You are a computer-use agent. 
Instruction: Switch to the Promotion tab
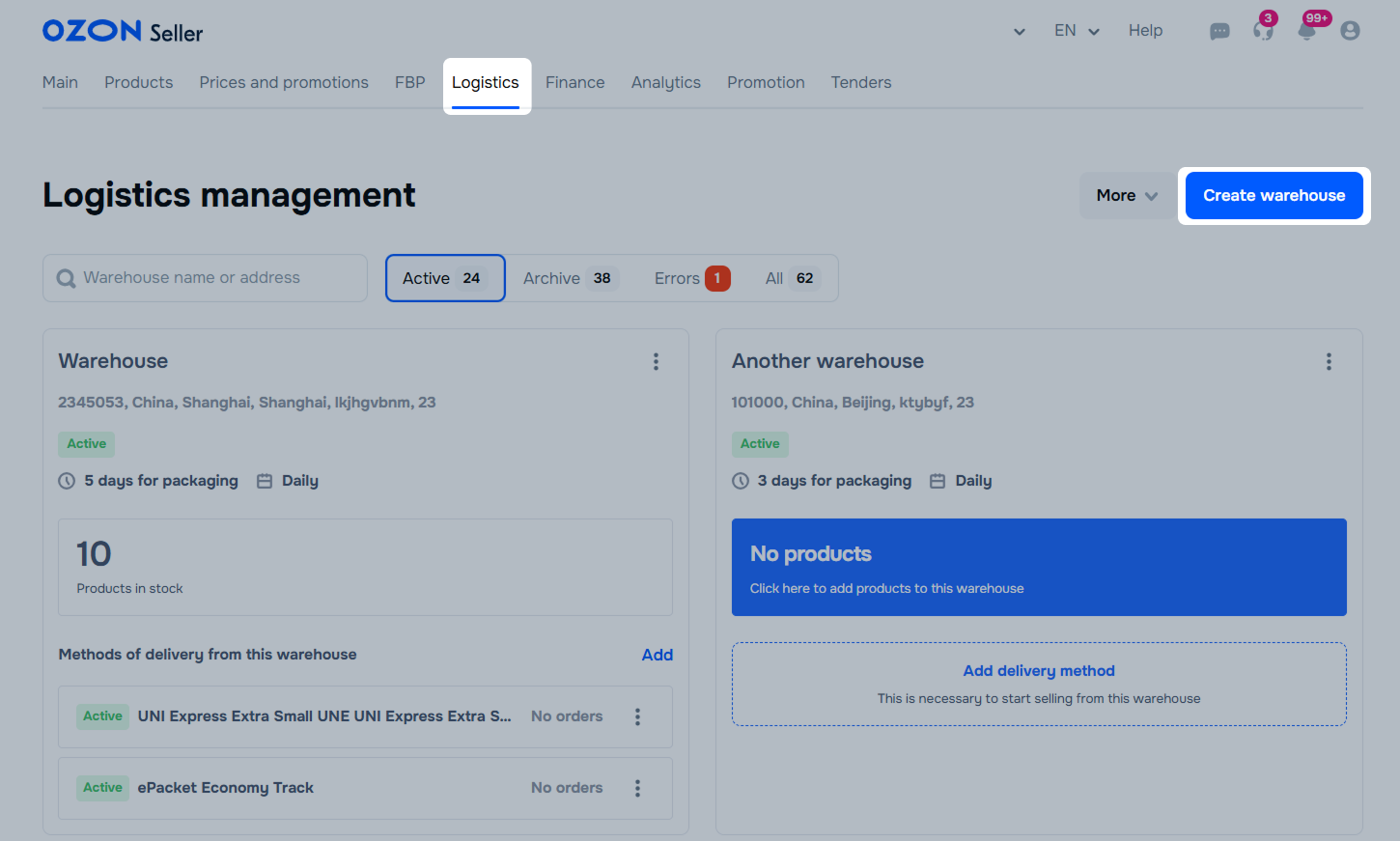tap(766, 83)
